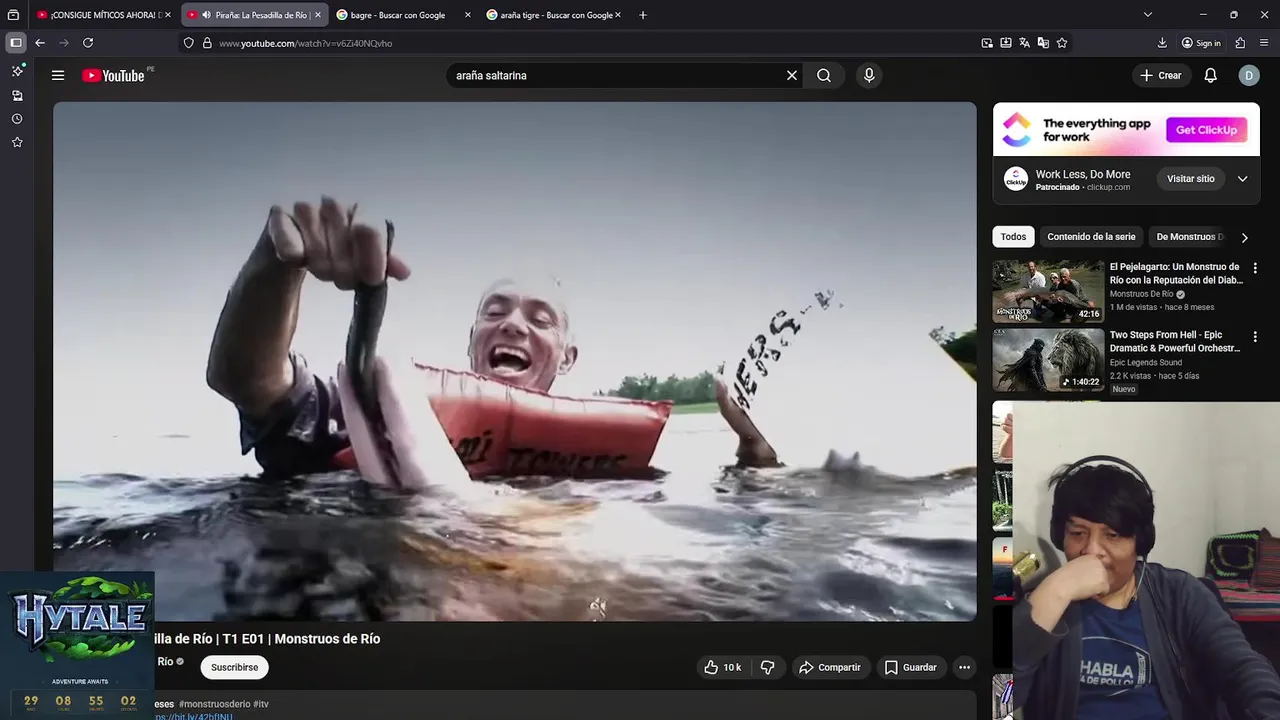1280x720 pixels.
Task: Close the bagre search tab
Action: [x=467, y=15]
